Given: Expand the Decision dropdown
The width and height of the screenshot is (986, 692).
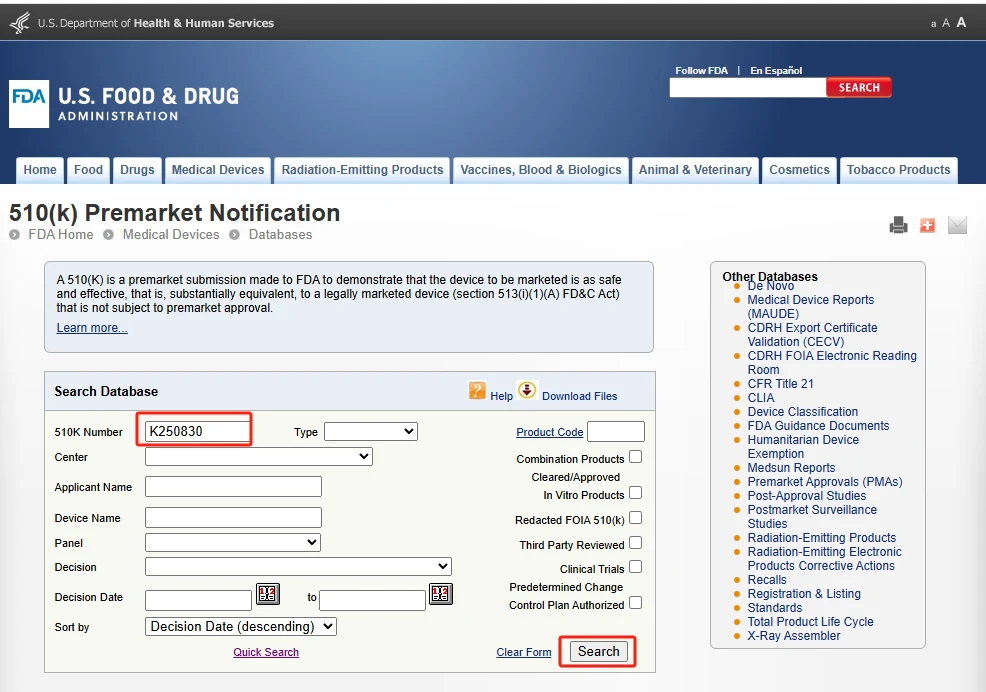Looking at the screenshot, I should (x=298, y=566).
